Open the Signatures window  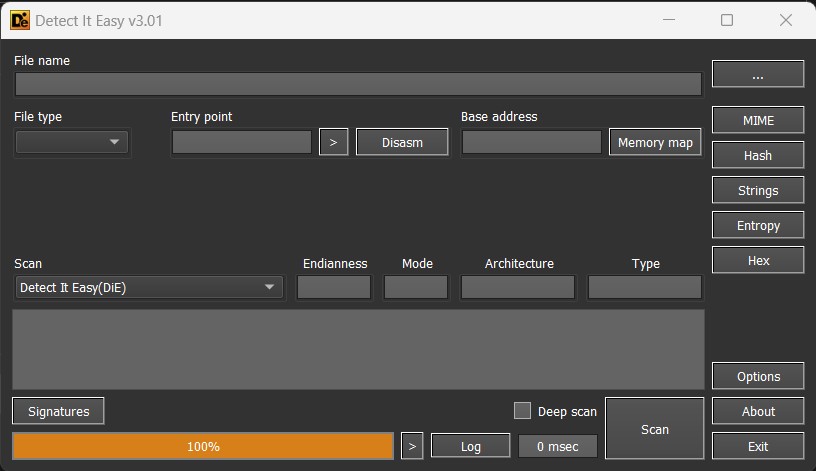pos(58,411)
